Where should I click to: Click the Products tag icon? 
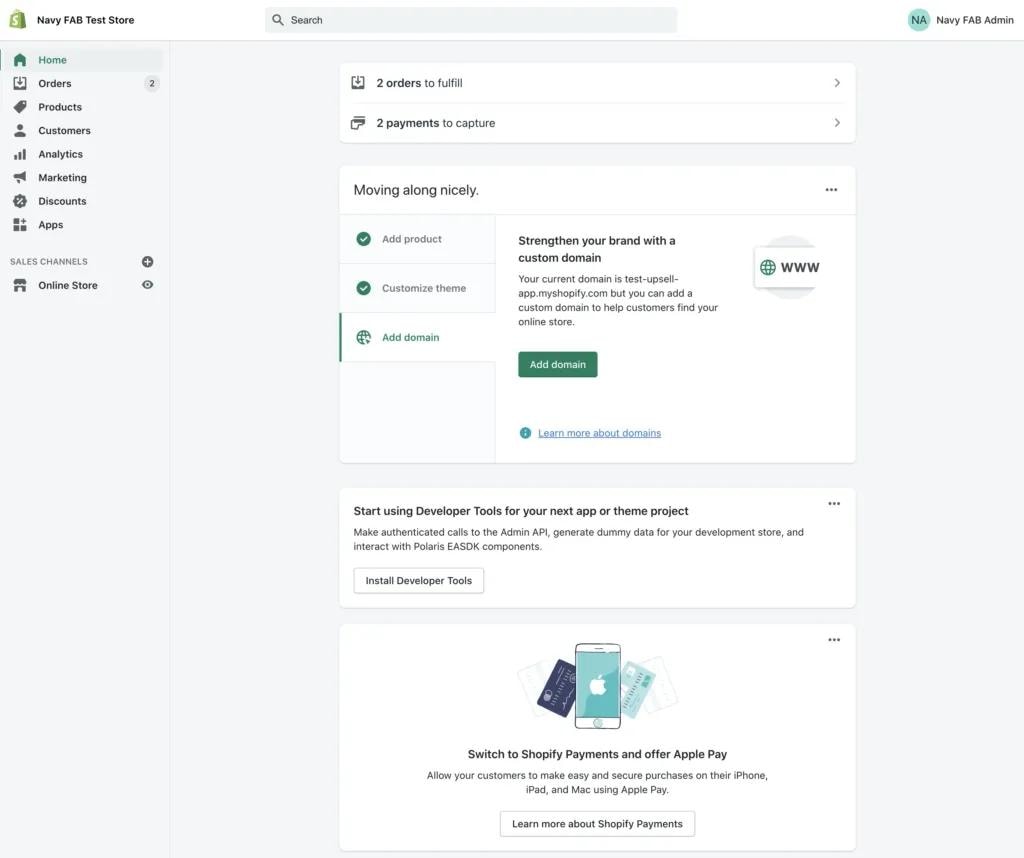(20, 106)
